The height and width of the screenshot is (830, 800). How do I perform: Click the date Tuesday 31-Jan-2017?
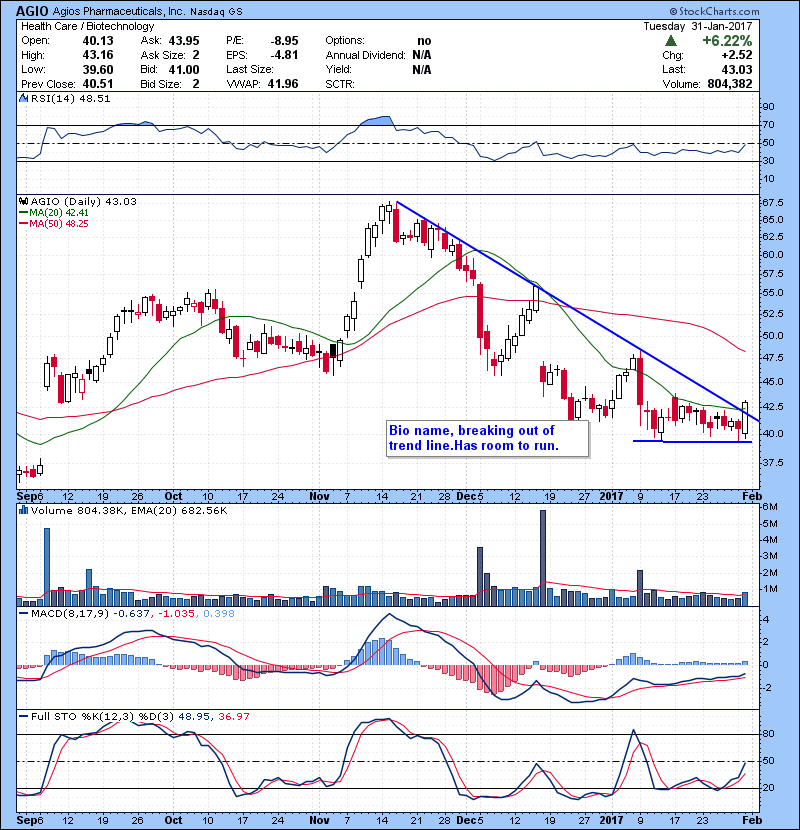tap(698, 26)
